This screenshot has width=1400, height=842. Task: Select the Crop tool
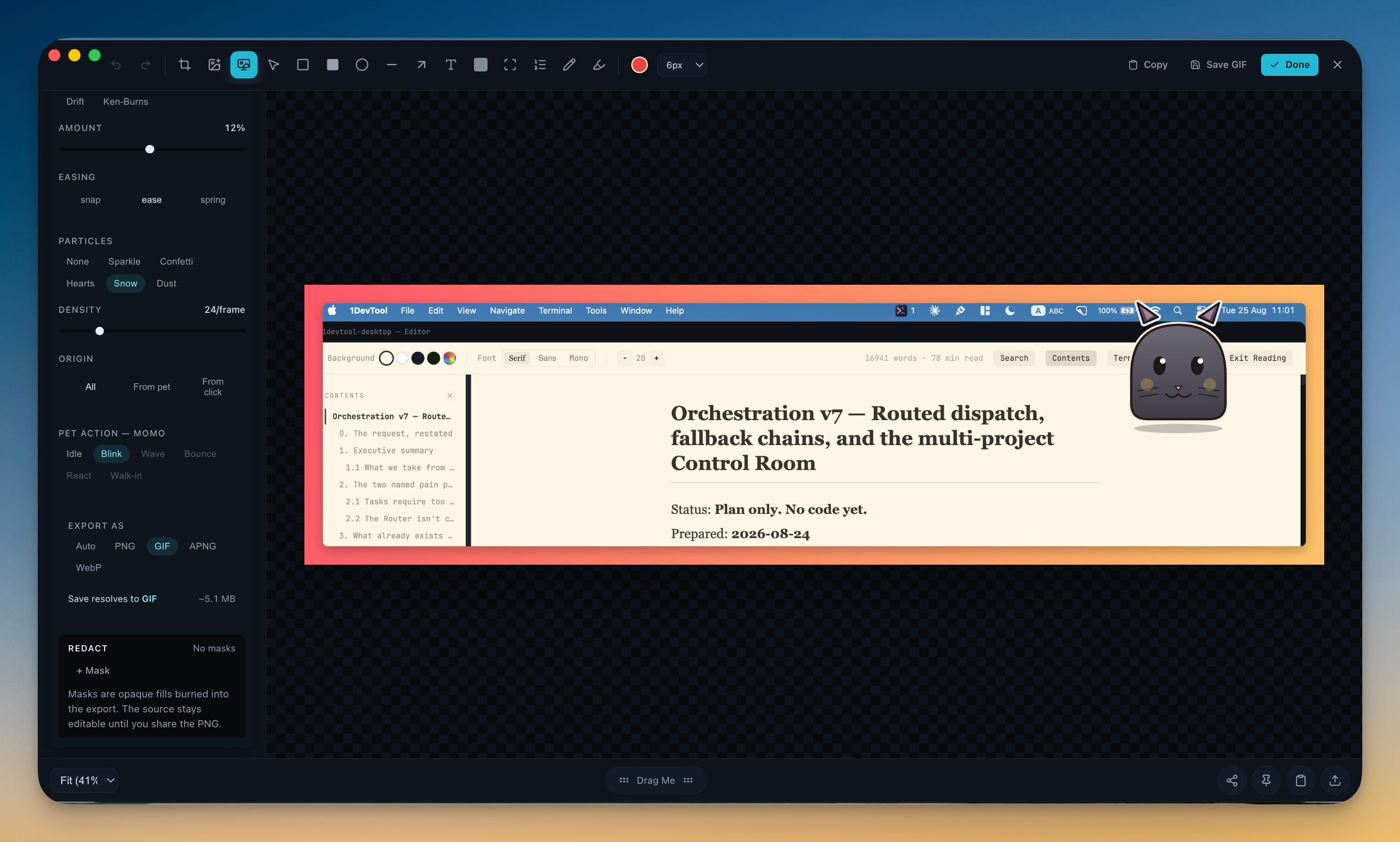pos(184,65)
